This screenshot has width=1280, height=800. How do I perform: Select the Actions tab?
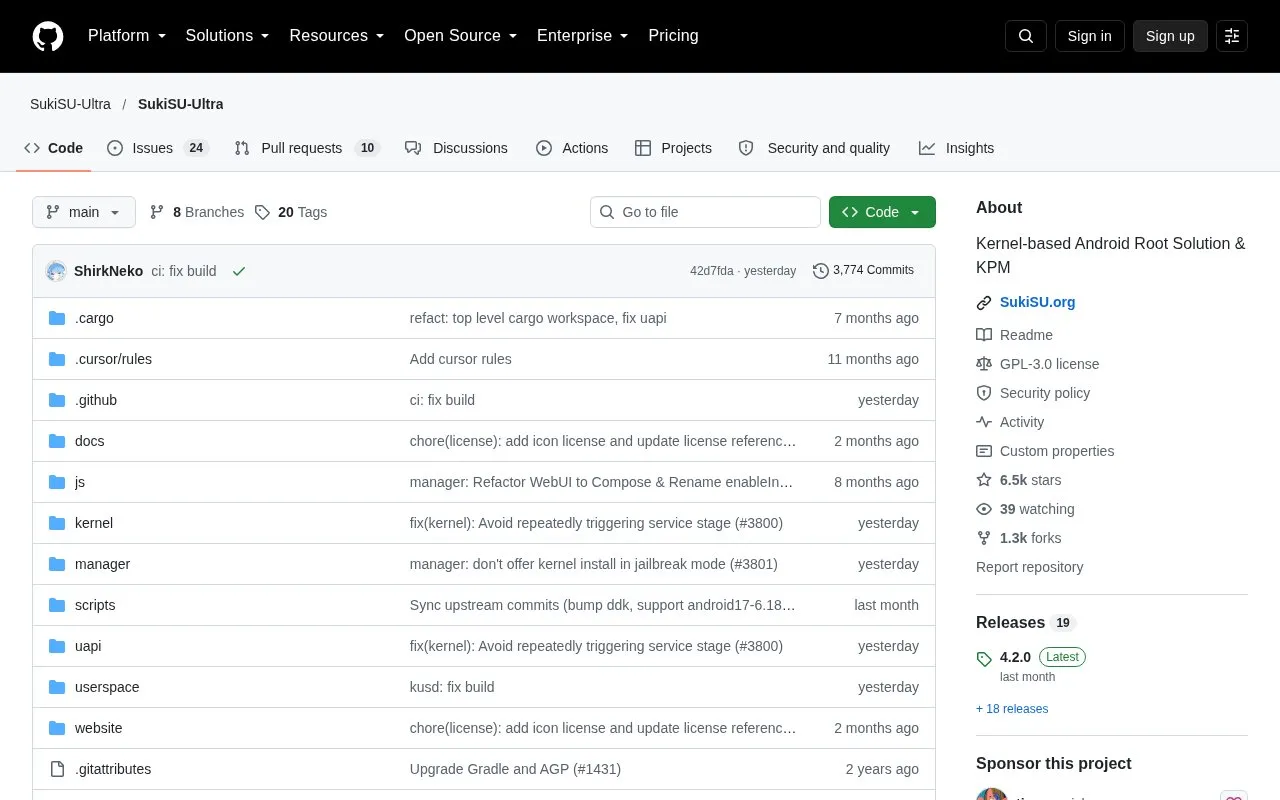[x=572, y=148]
